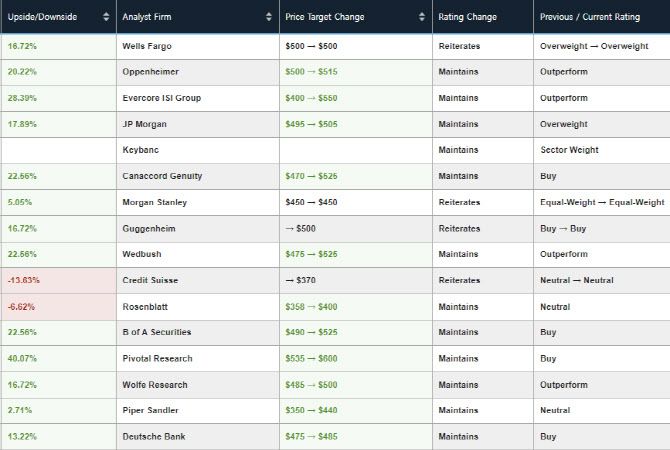This screenshot has height=450, width=670.
Task: Click the sort icon in Price Target Change header
Action: click(424, 17)
